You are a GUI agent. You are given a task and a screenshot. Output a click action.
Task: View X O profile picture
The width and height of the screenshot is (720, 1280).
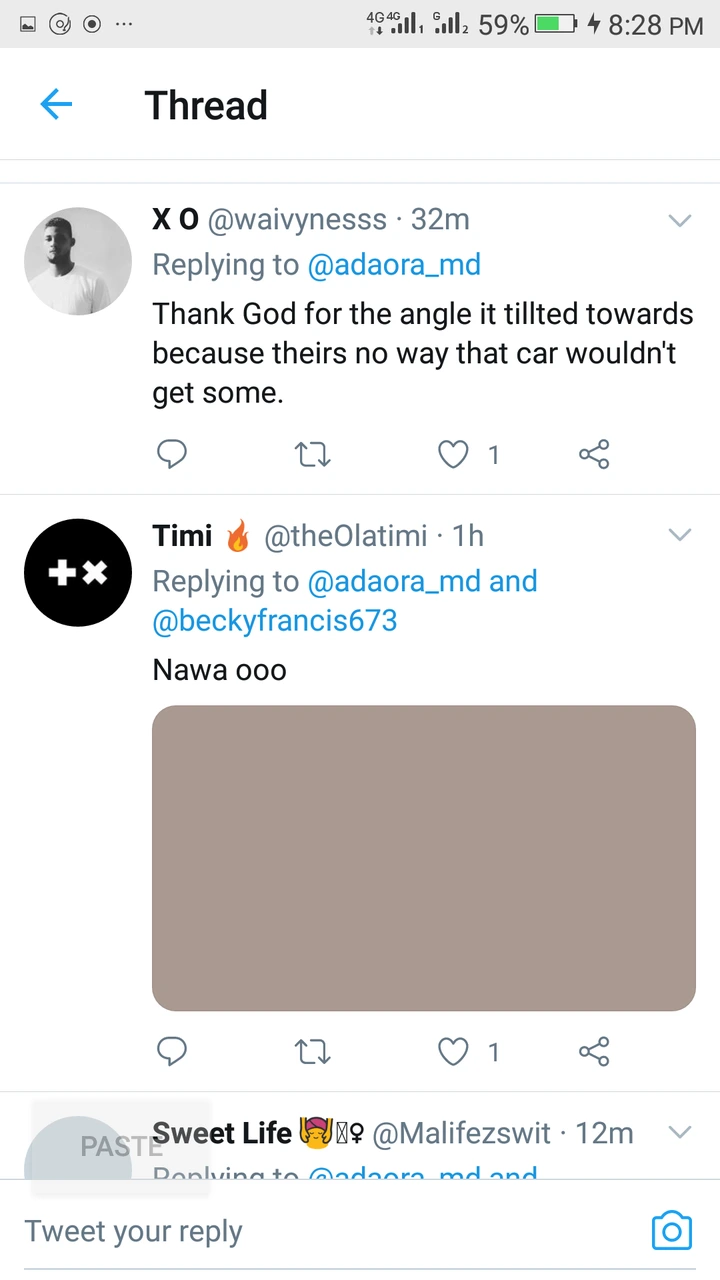pos(78,261)
